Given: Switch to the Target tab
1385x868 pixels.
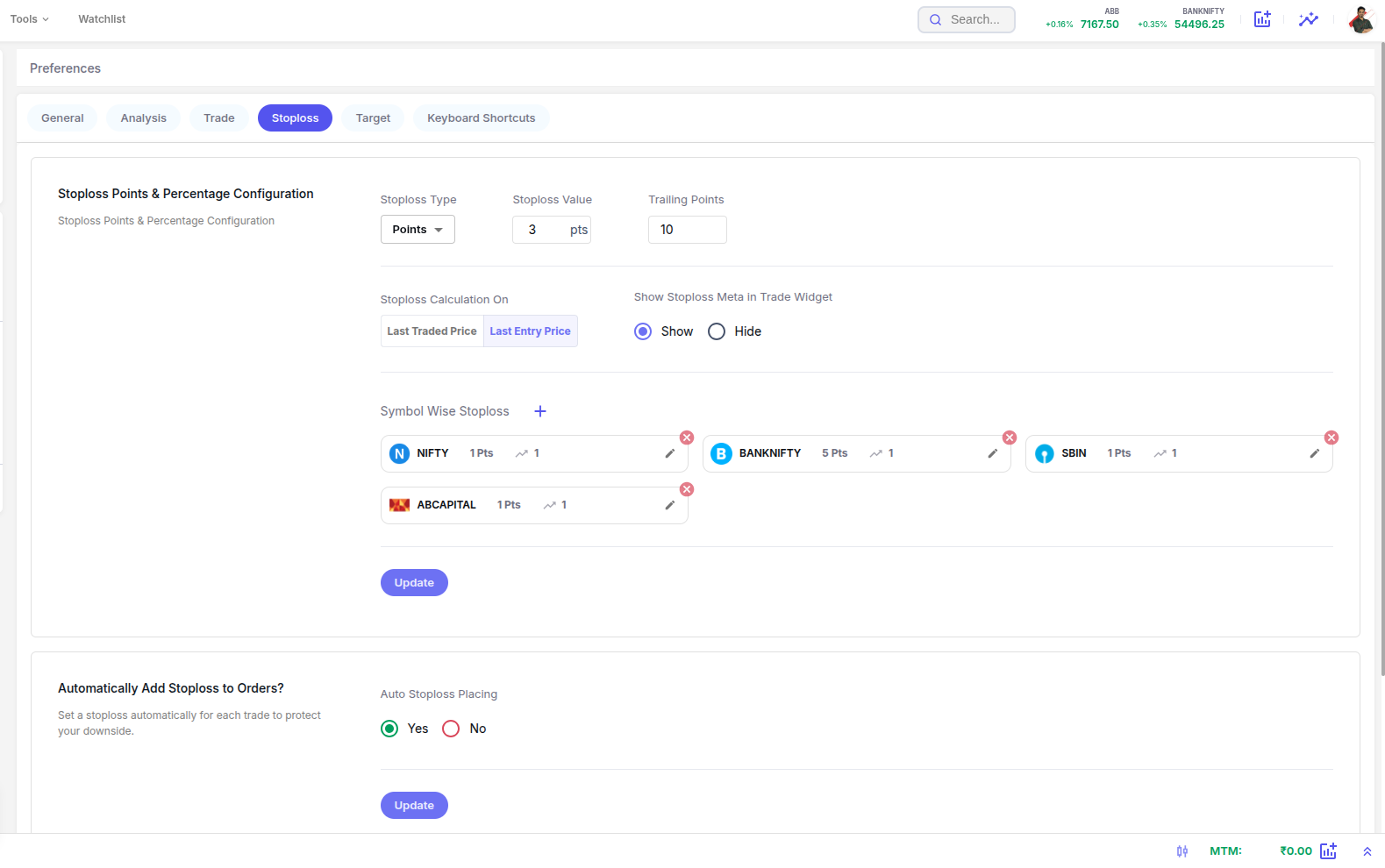Looking at the screenshot, I should coord(373,118).
